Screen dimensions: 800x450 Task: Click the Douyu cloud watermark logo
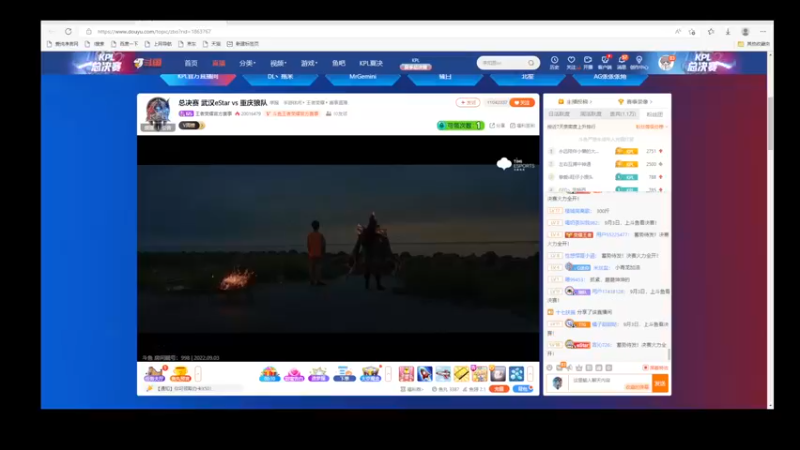point(515,164)
